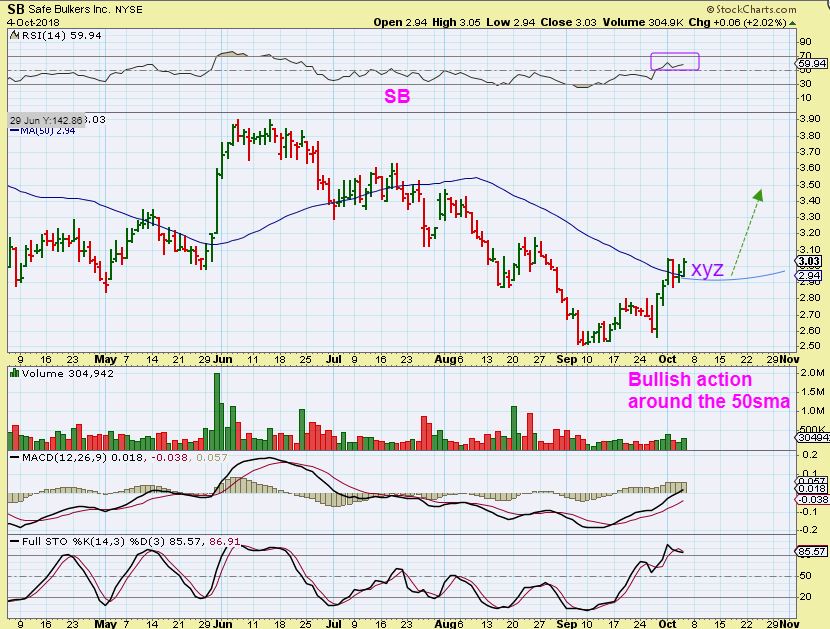This screenshot has width=830, height=629.
Task: Click the Bullish action around the 50sma note
Action: tap(708, 390)
